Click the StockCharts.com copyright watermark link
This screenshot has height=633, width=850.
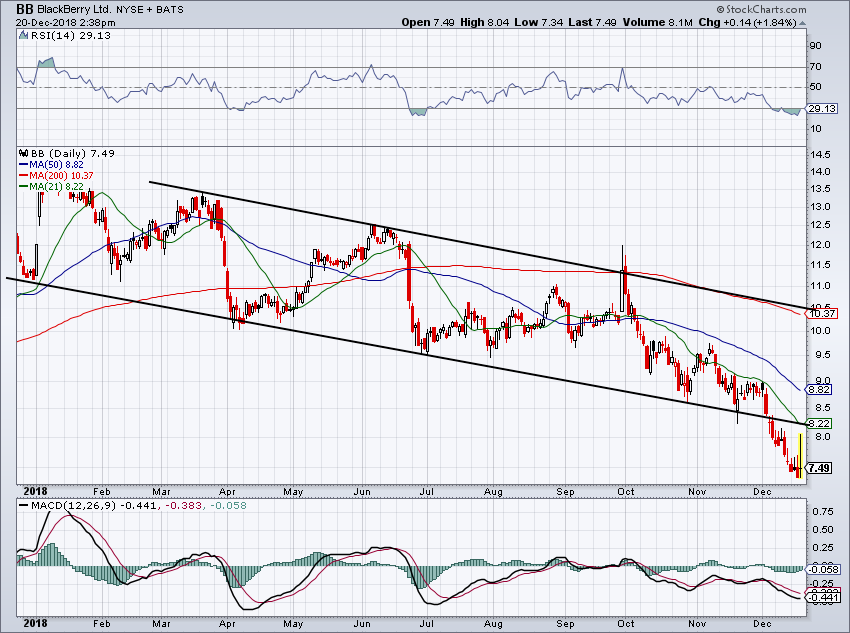pos(761,9)
